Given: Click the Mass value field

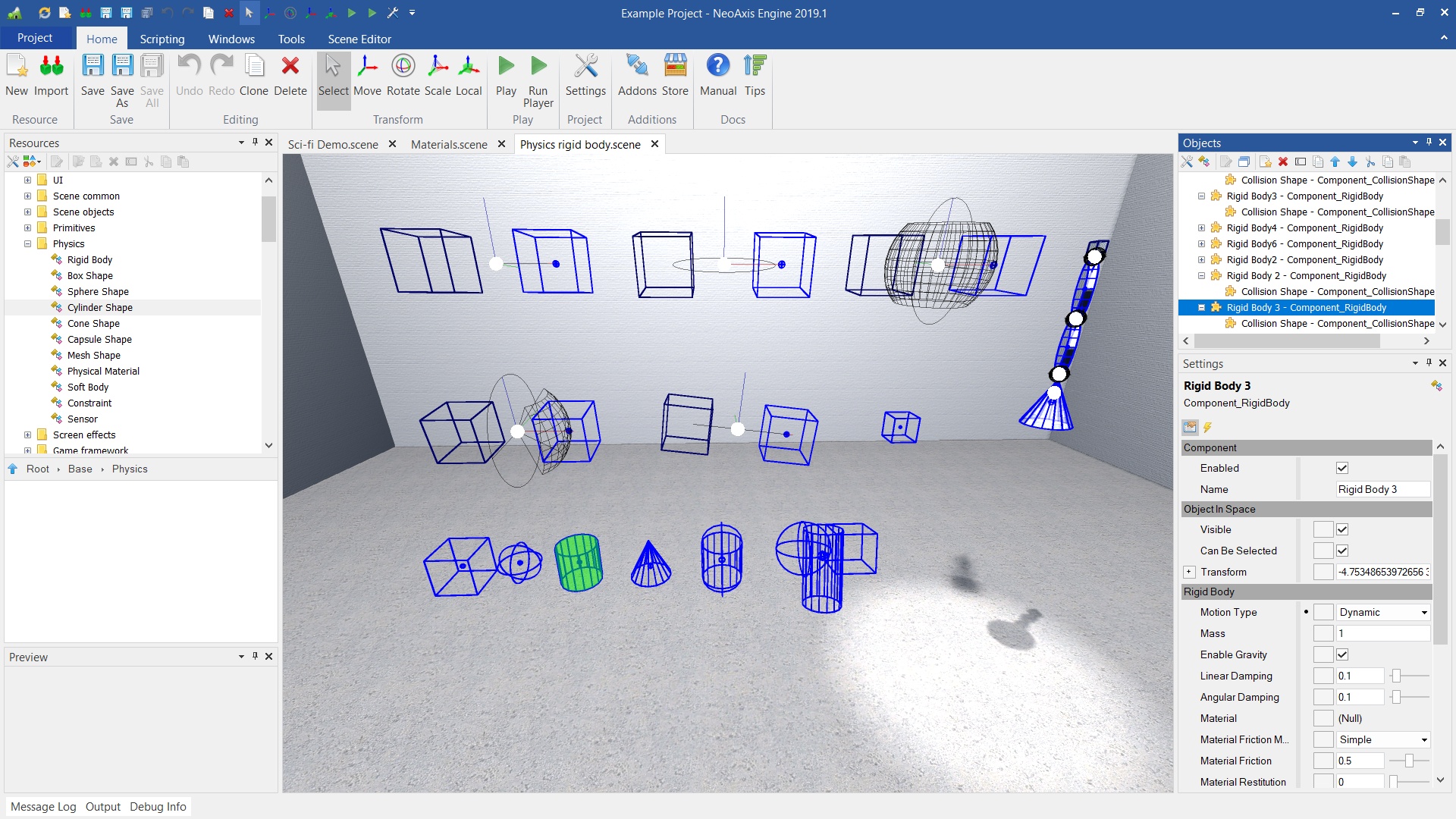Looking at the screenshot, I should (1382, 633).
